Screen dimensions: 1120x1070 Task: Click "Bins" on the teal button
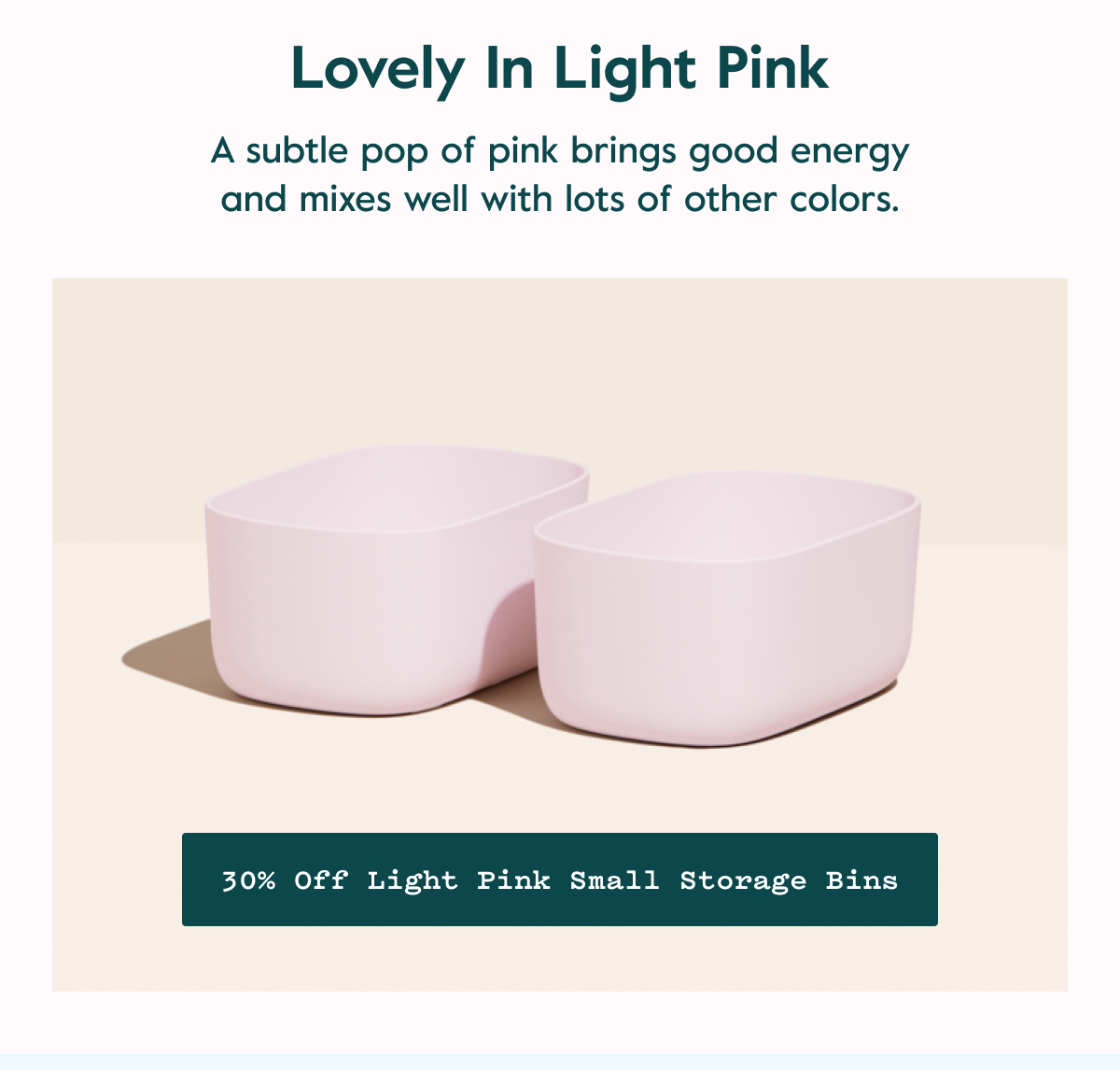[861, 880]
